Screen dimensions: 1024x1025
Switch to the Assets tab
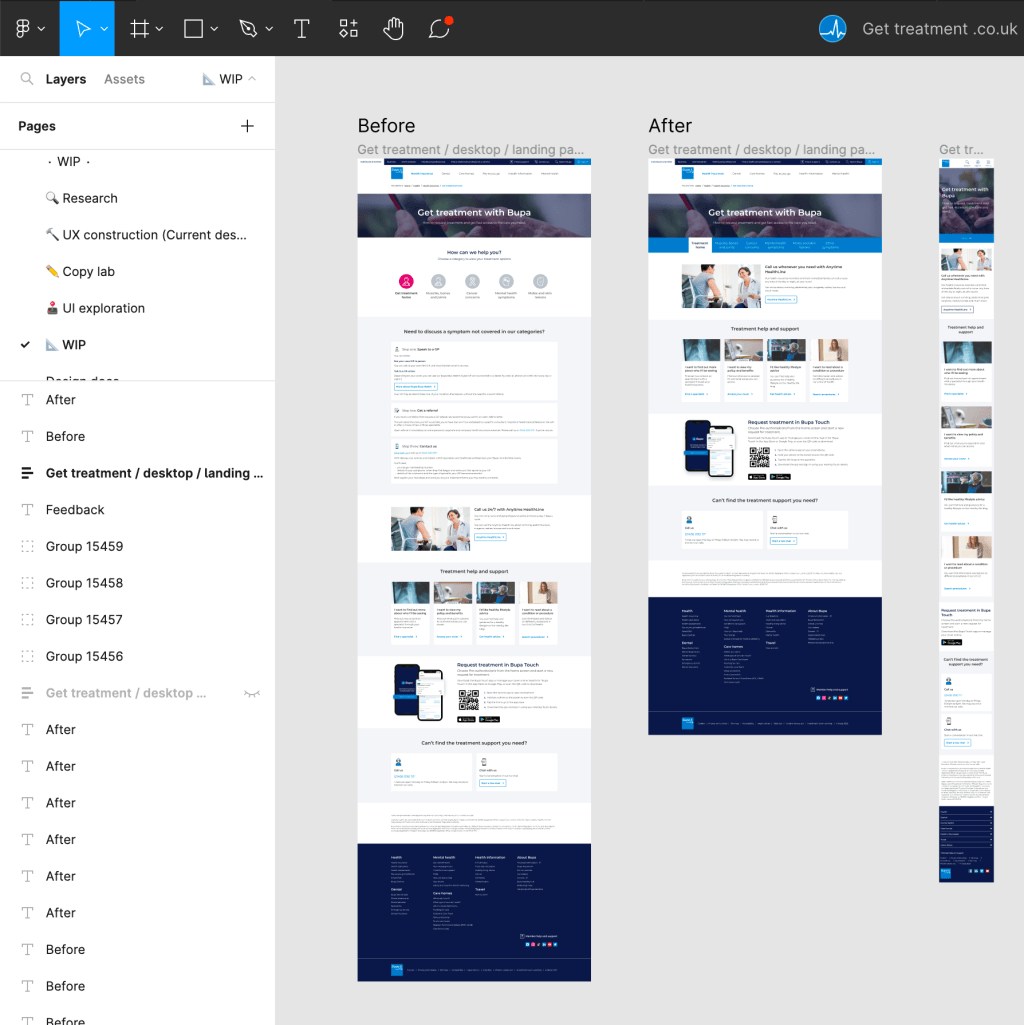click(x=124, y=78)
